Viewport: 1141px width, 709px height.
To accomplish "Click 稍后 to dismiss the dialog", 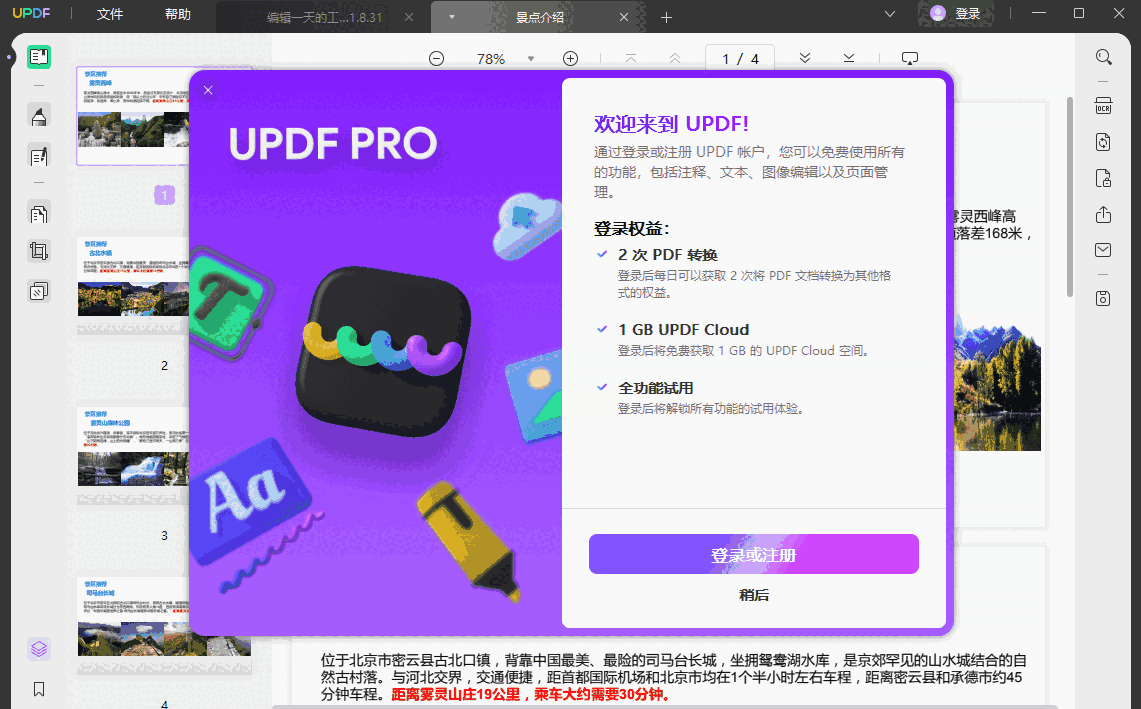I will pyautogui.click(x=754, y=596).
